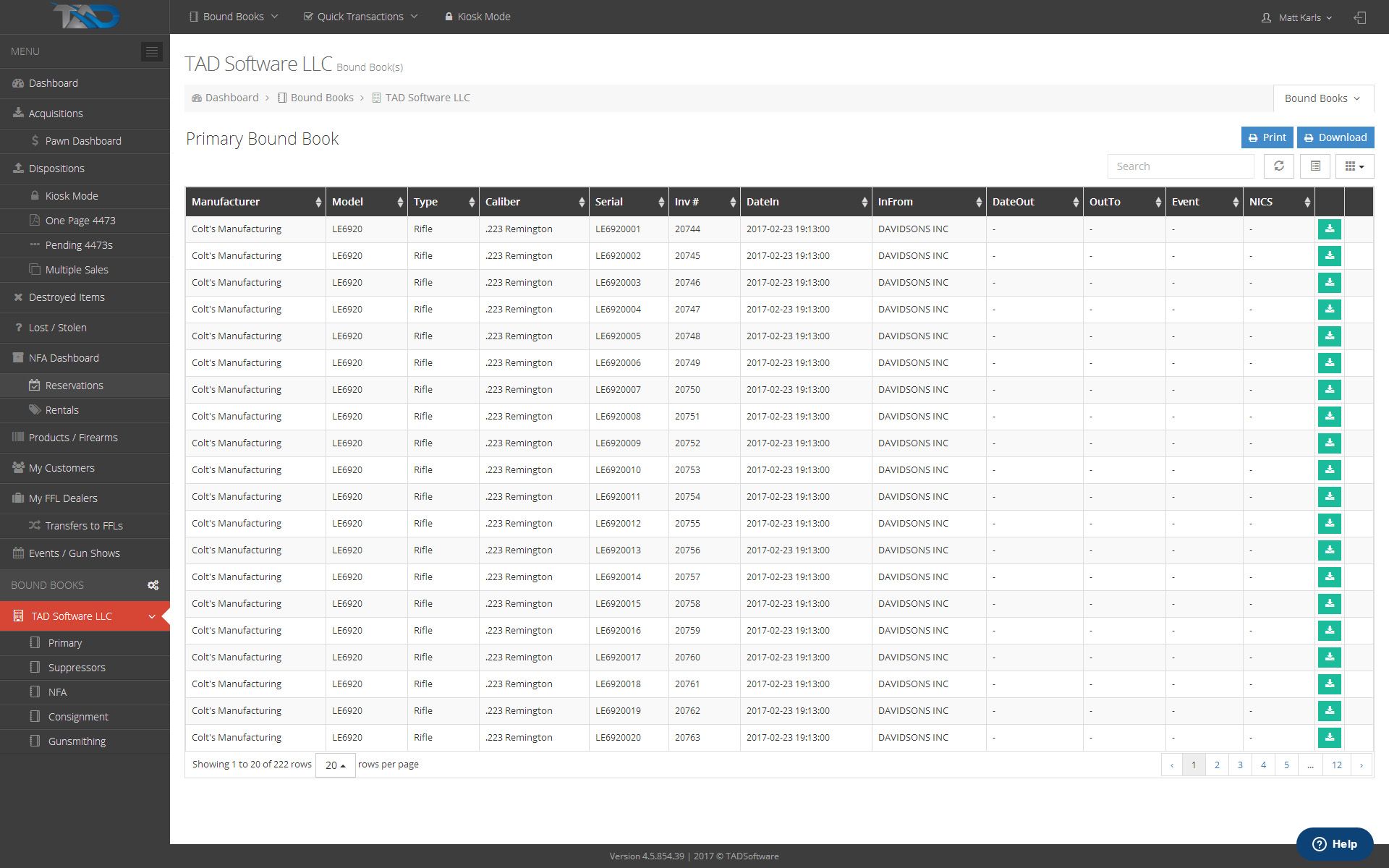The image size is (1389, 868).
Task: Click green dispose icon for serial LE6920010
Action: pyautogui.click(x=1329, y=470)
